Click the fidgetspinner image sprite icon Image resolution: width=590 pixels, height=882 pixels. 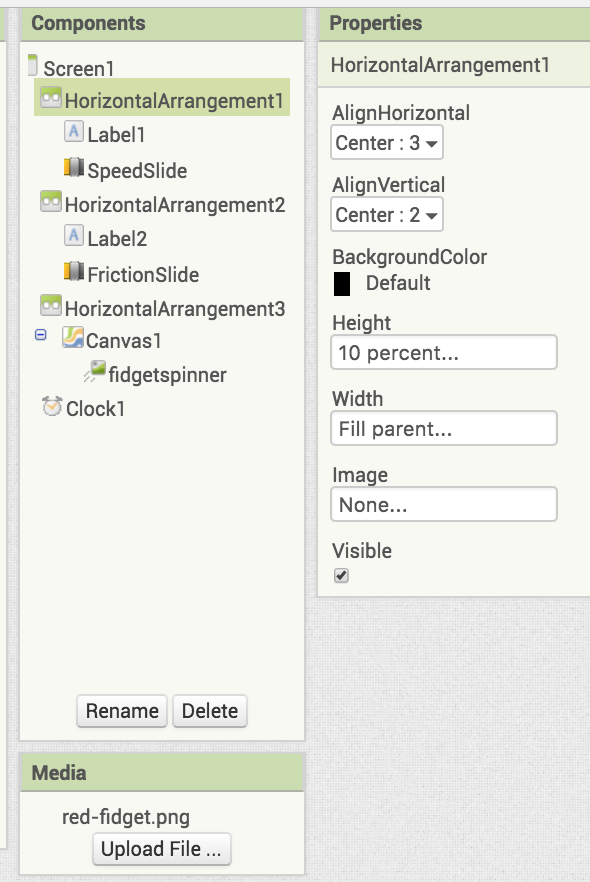(95, 371)
